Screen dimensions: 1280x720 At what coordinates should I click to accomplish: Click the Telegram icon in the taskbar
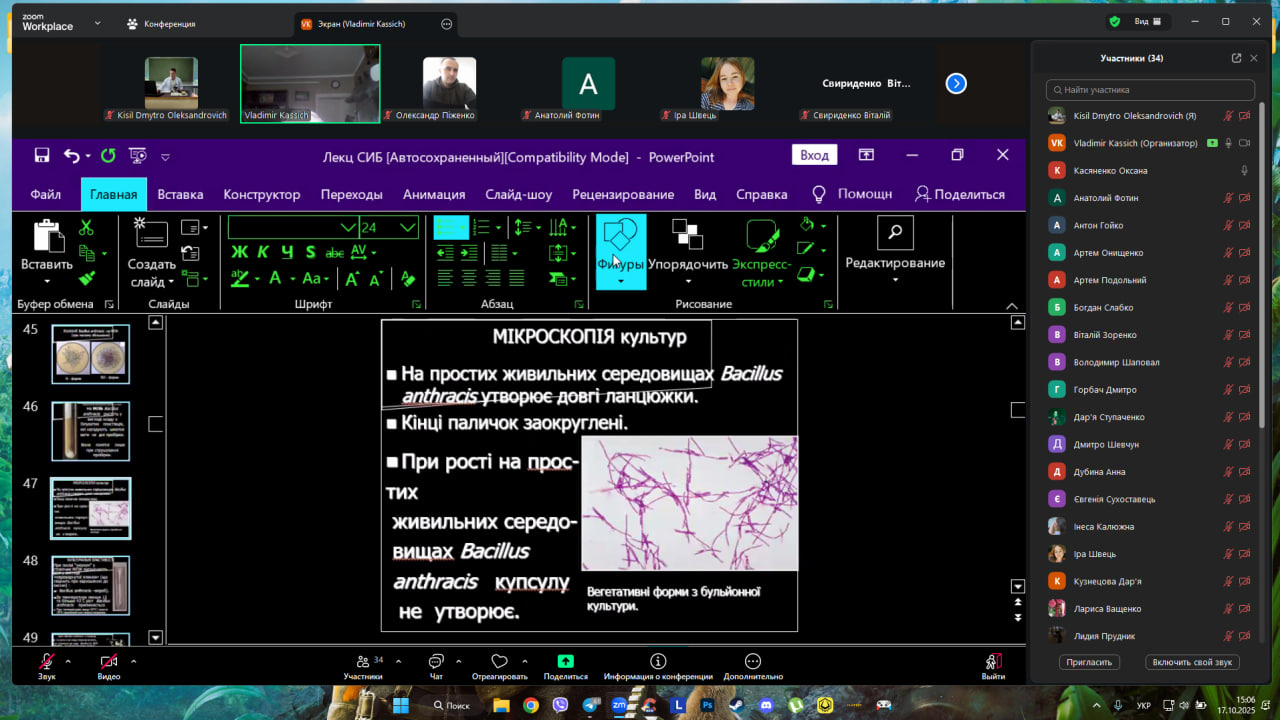pos(591,705)
